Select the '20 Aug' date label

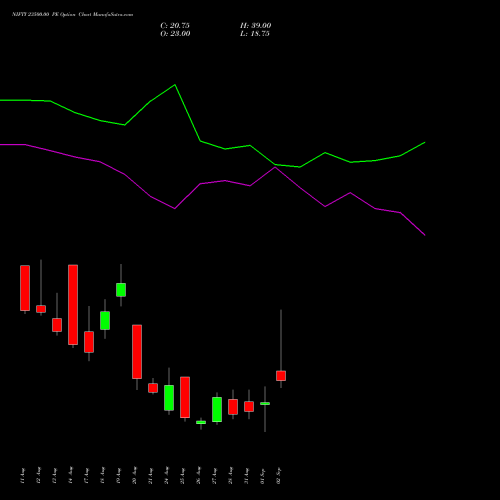[134, 475]
